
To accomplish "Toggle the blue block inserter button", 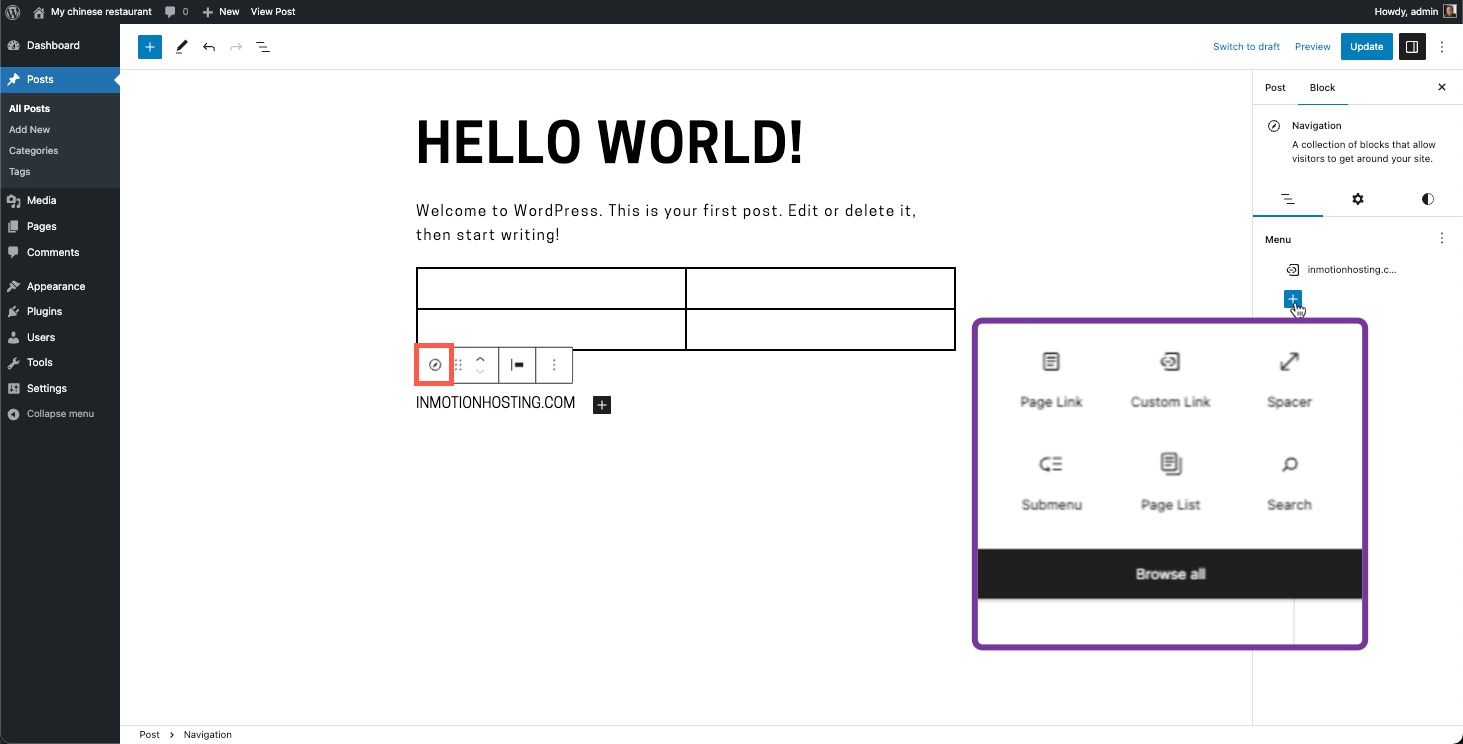I will coord(150,47).
